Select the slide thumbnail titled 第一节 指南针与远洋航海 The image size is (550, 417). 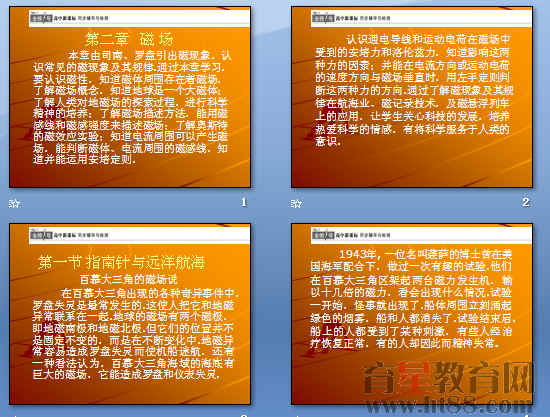tap(130, 314)
